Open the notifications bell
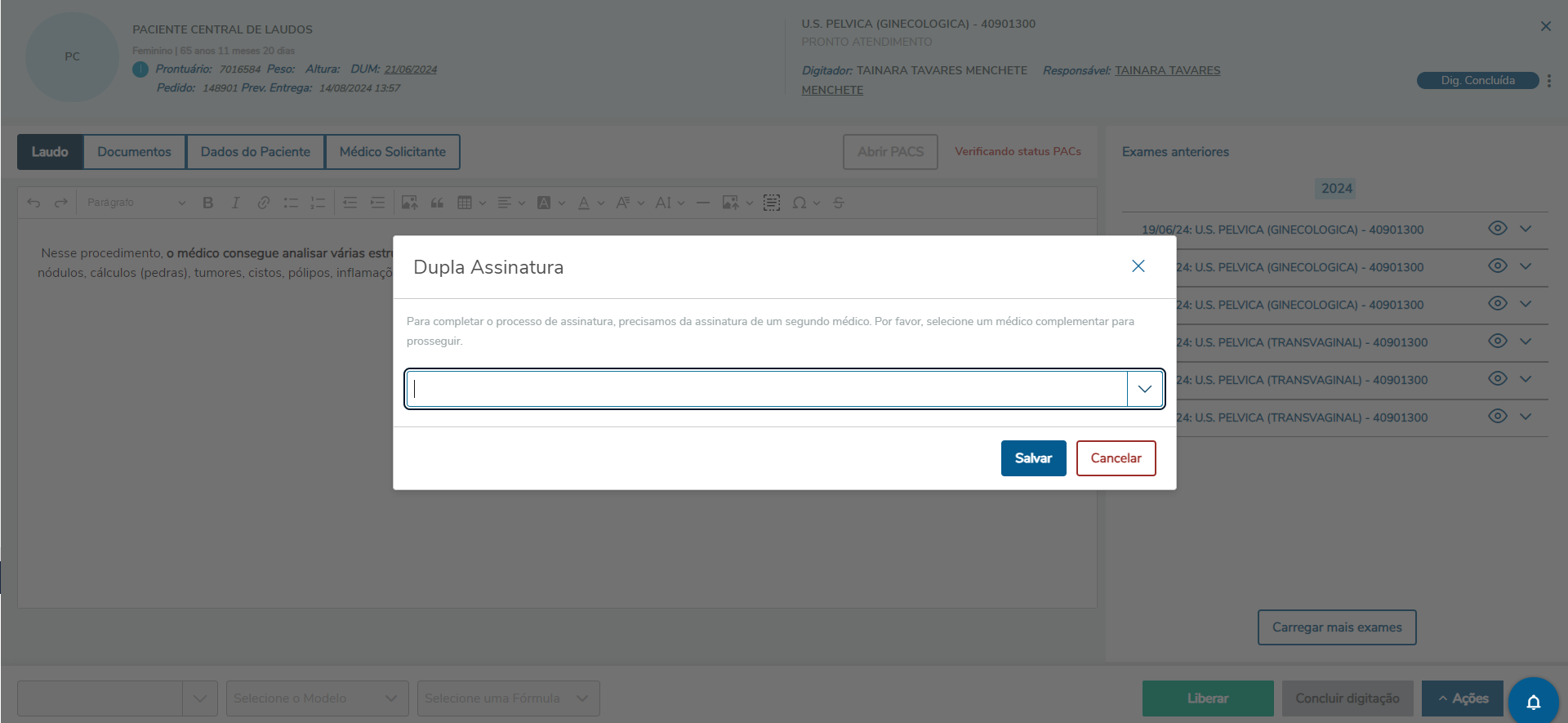This screenshot has height=723, width=1568. coord(1533,701)
